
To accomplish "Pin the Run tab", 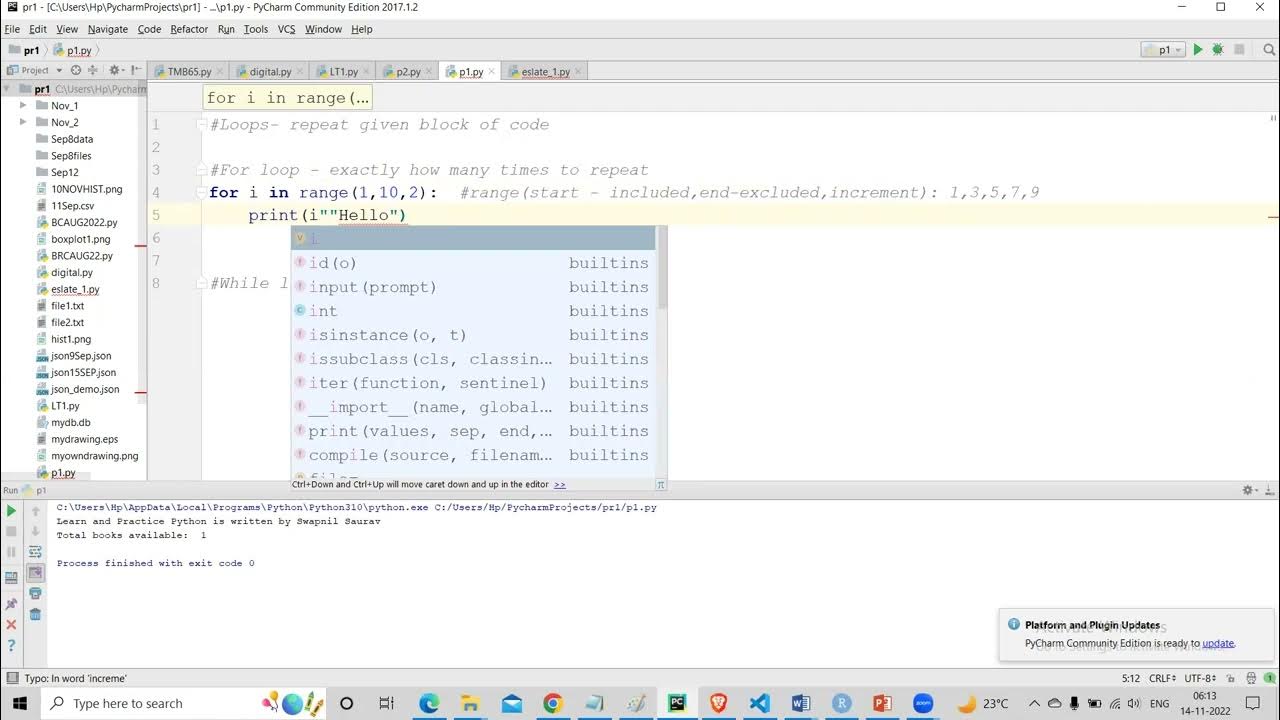I will 12,603.
